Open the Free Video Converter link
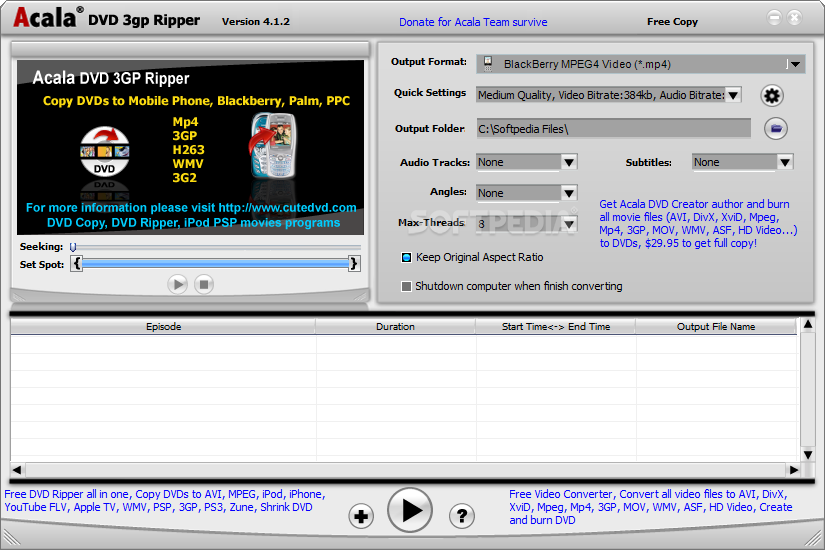 point(651,507)
